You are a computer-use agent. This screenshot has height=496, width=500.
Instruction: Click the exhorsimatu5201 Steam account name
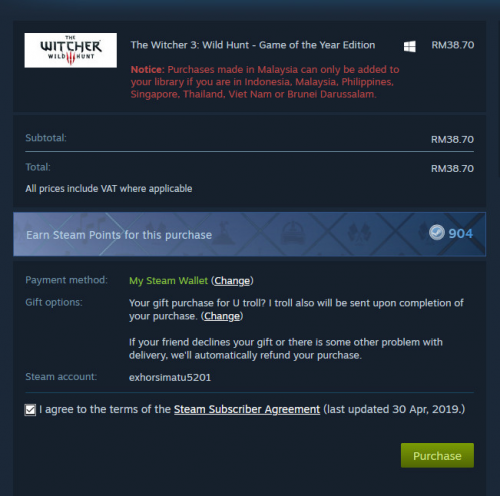point(170,377)
